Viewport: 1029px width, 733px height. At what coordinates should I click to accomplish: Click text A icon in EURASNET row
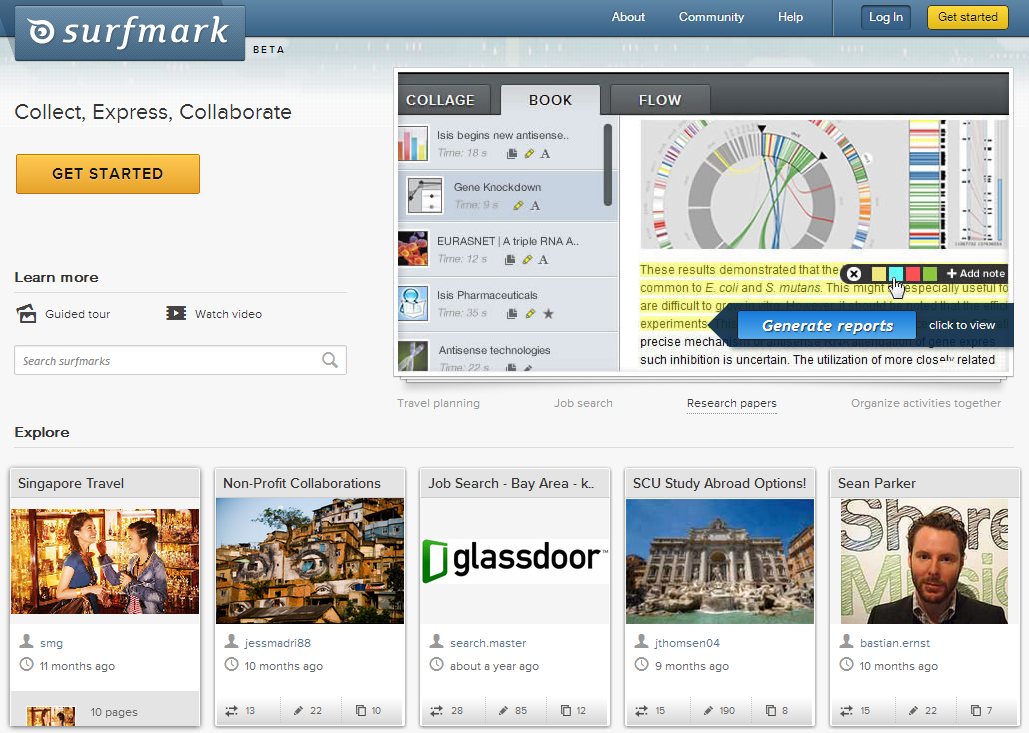pos(543,259)
